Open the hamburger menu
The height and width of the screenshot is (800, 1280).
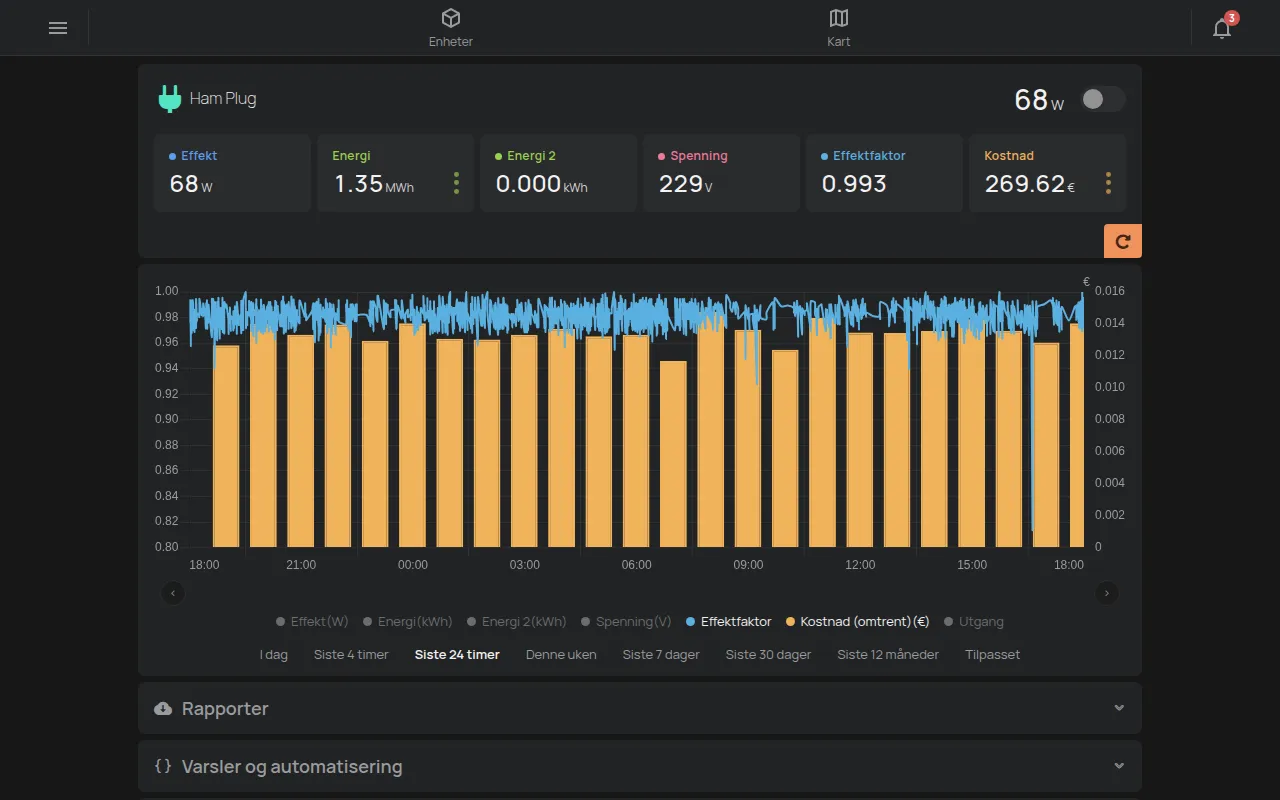pos(58,28)
